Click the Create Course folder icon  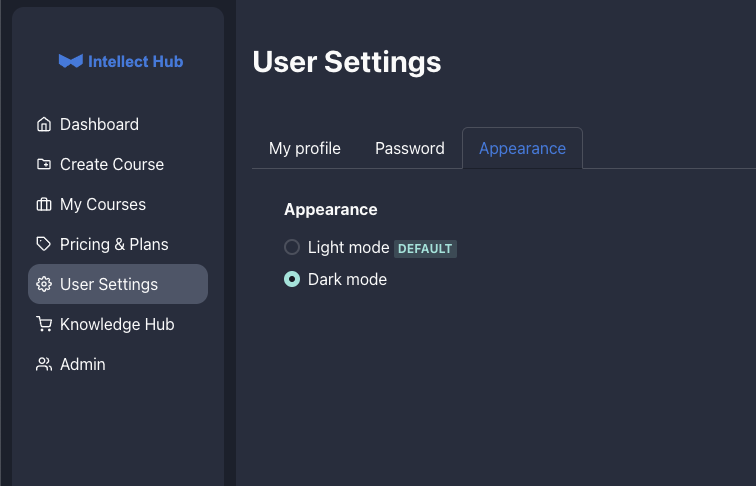(x=43, y=164)
